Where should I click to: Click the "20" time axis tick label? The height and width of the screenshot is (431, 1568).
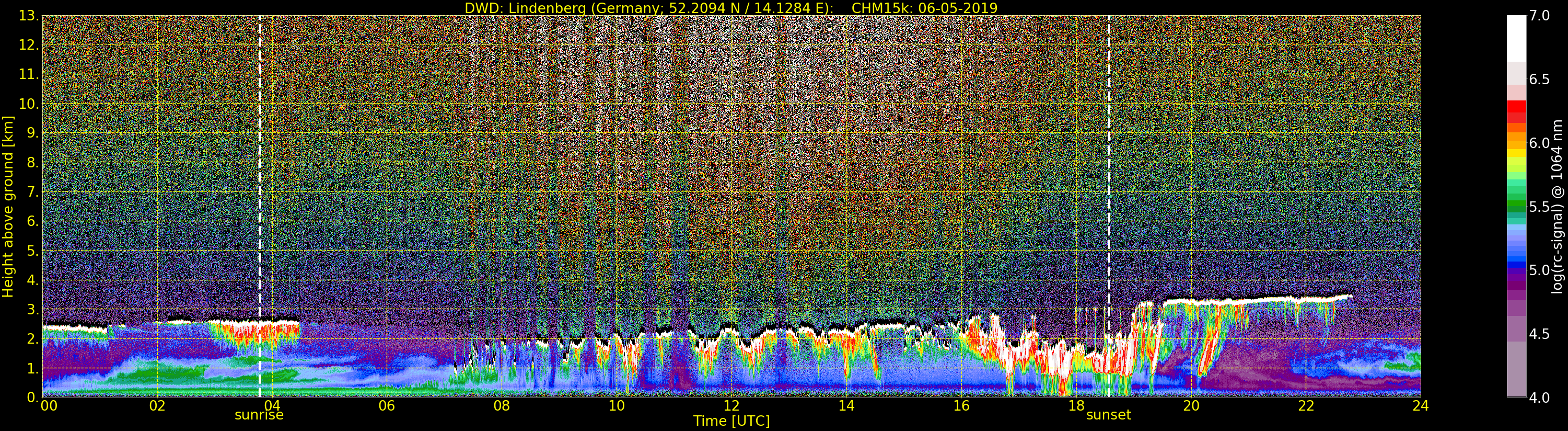coord(1191,406)
